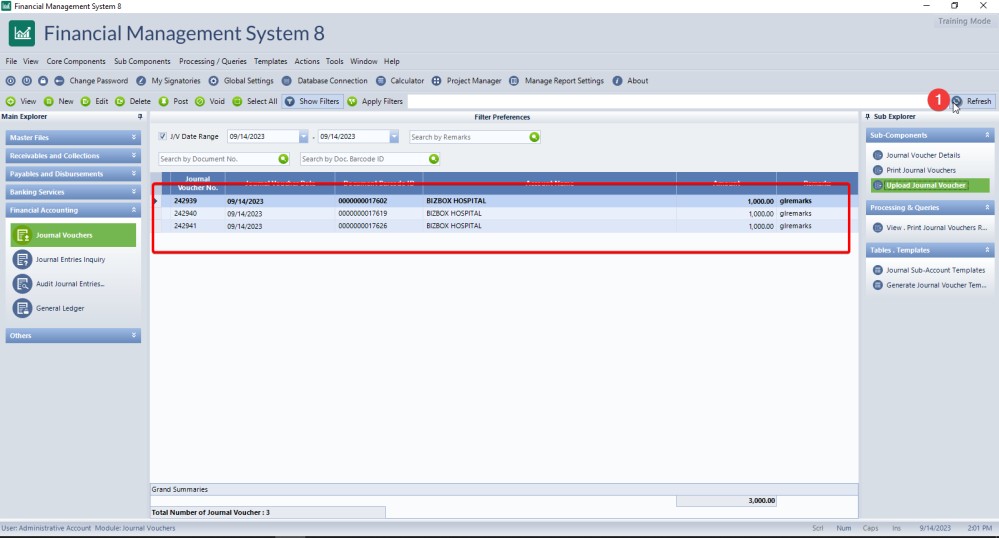
Task: Open the Templates menu
Action: click(270, 61)
